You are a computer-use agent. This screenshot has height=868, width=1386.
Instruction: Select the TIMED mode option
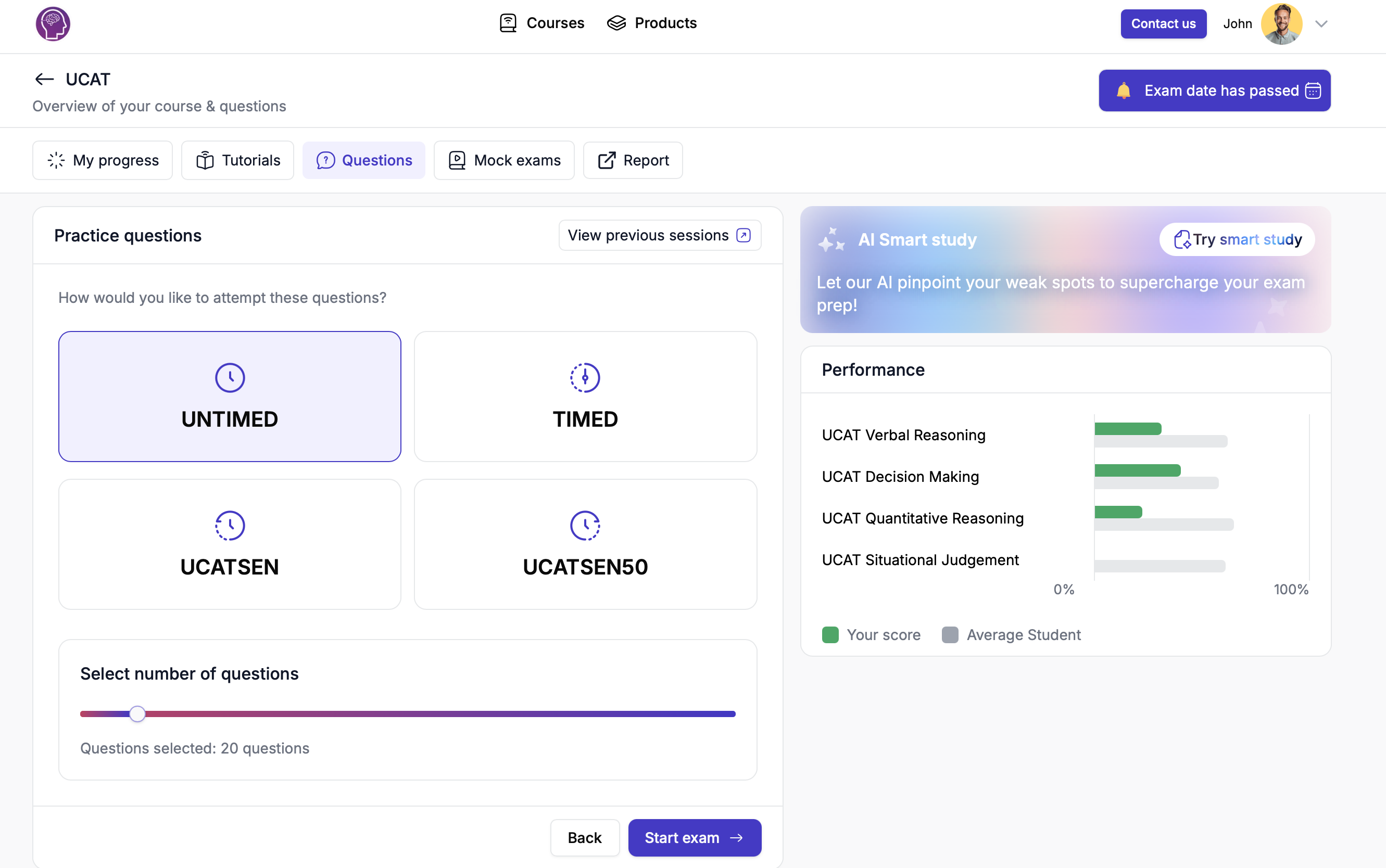[585, 396]
